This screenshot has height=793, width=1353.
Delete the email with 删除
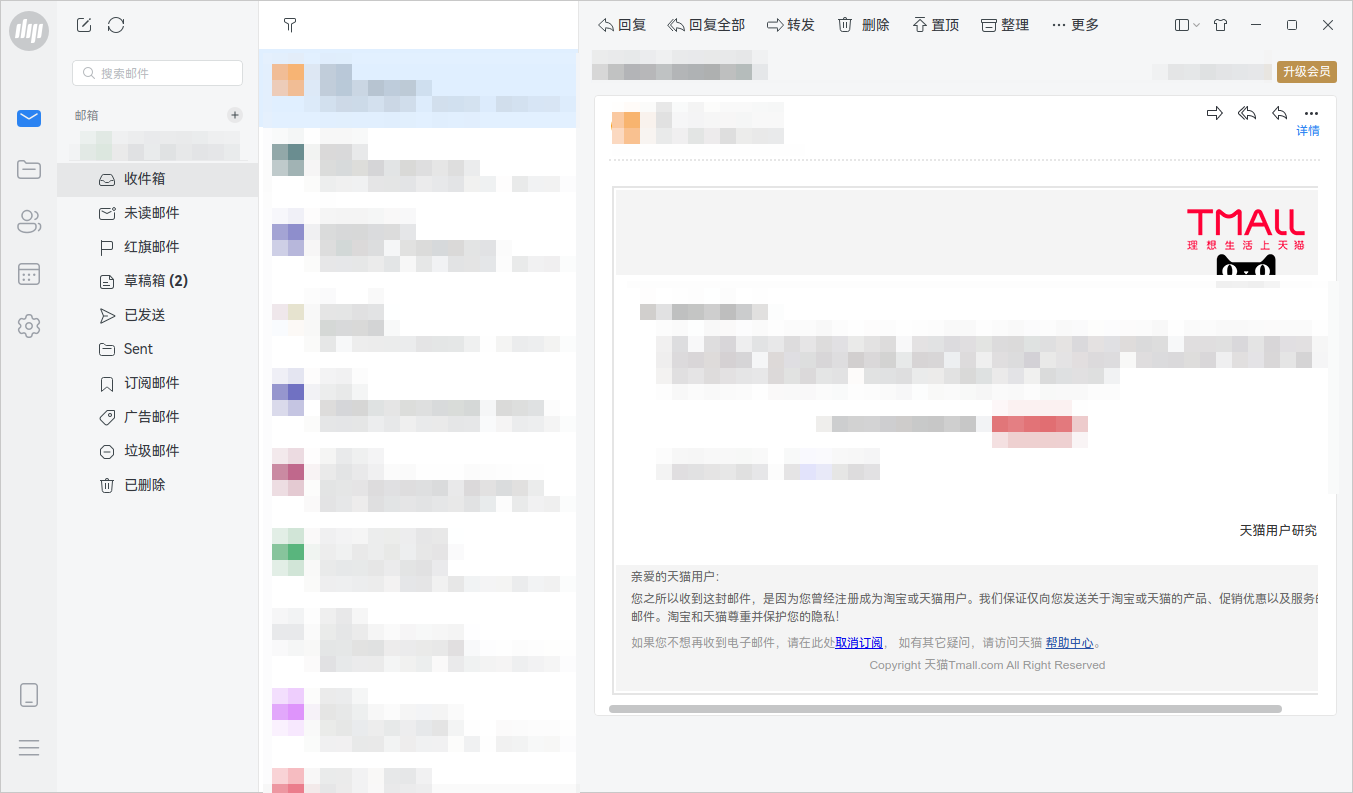pyautogui.click(x=863, y=25)
